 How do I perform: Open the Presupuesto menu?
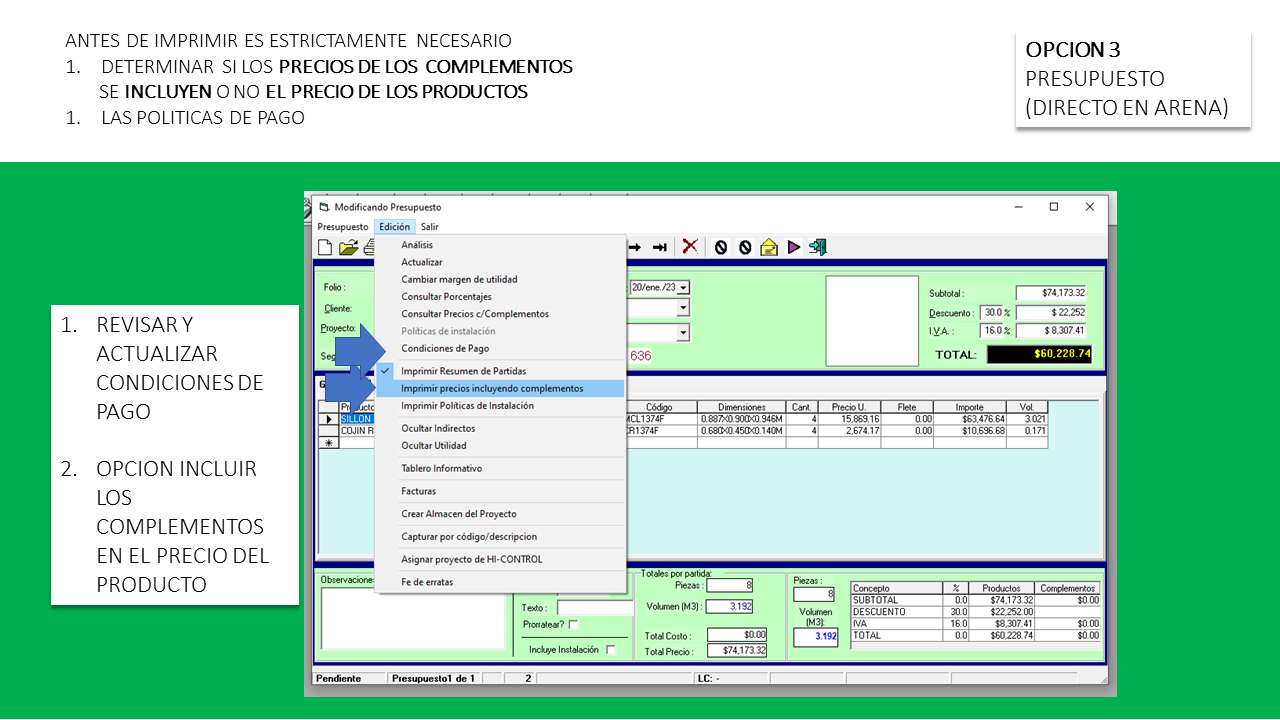coord(342,227)
